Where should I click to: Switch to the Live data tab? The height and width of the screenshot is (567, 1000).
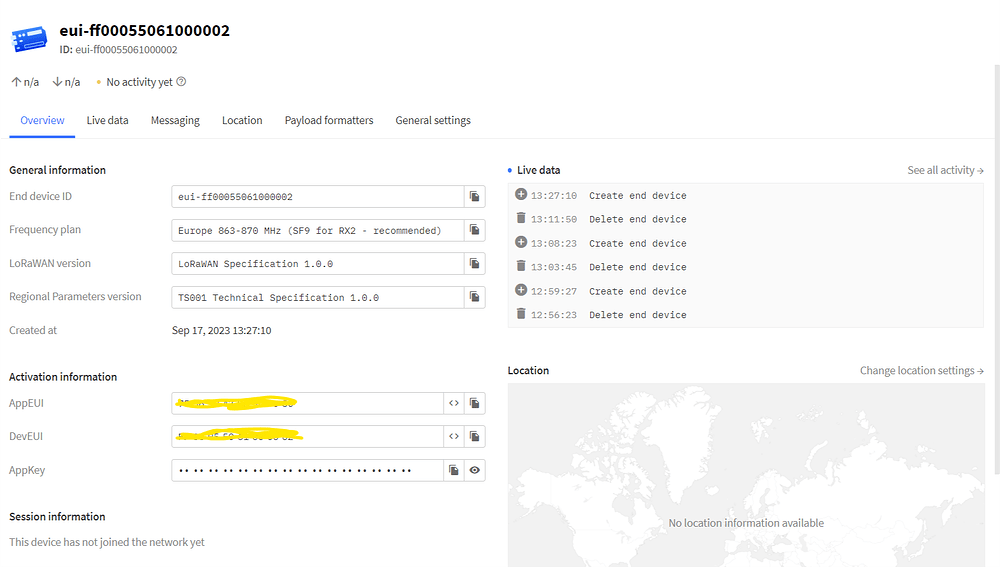pyautogui.click(x=107, y=120)
